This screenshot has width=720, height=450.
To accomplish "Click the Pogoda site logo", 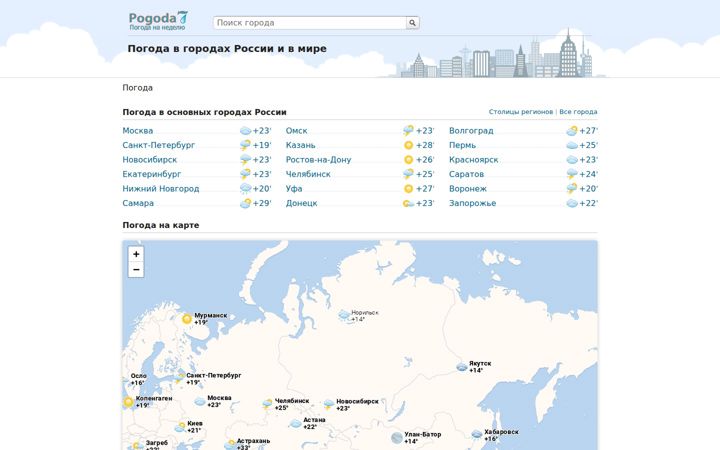I will [x=158, y=21].
